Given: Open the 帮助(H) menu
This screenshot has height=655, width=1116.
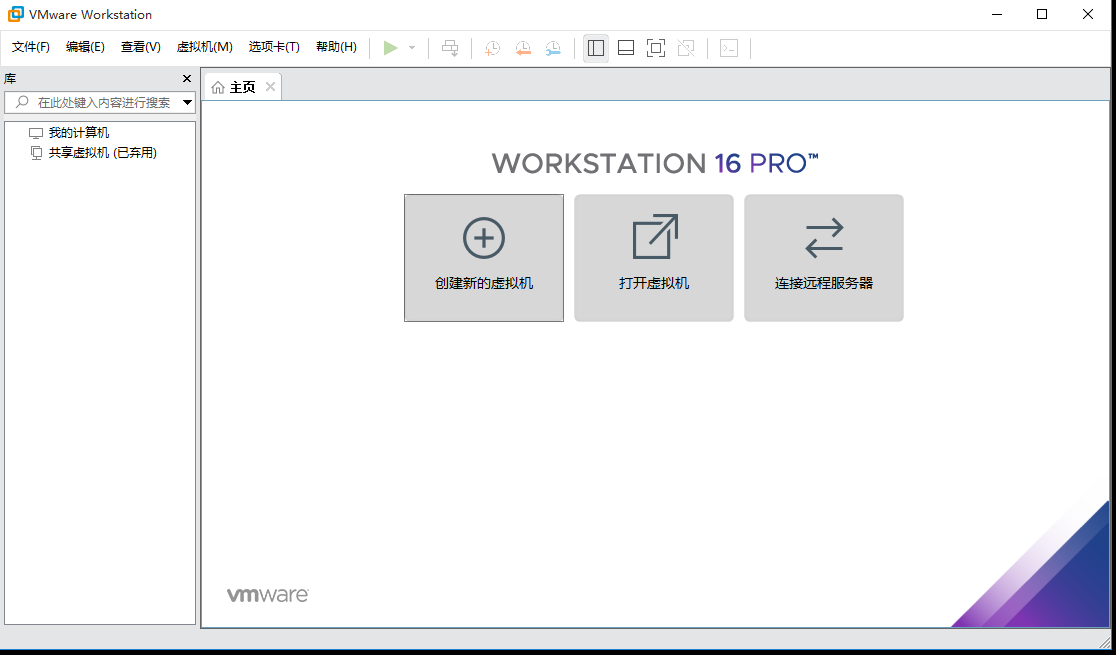Looking at the screenshot, I should (336, 47).
